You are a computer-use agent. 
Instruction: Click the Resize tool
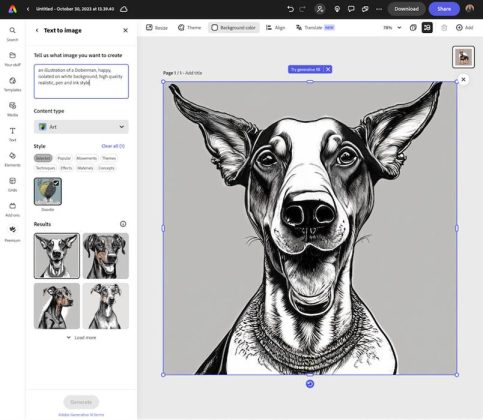click(157, 28)
